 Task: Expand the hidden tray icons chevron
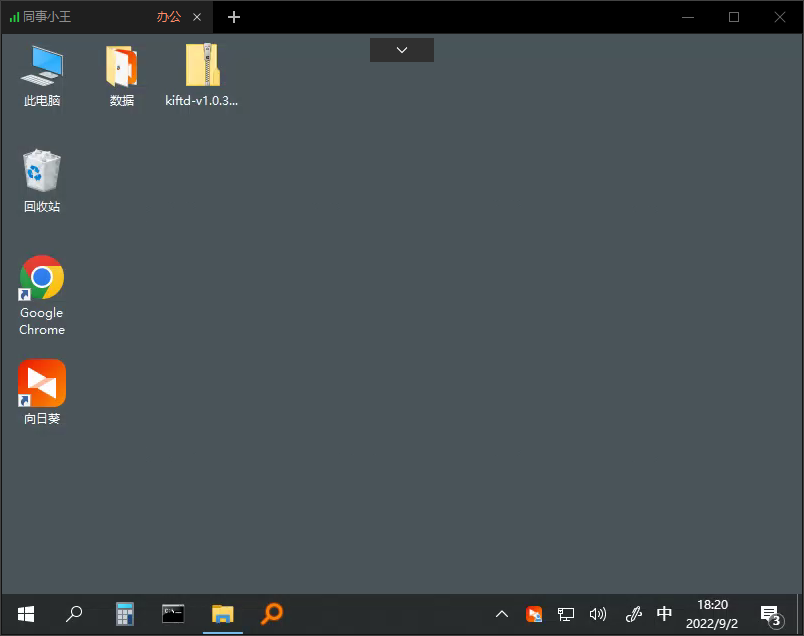pyautogui.click(x=502, y=614)
